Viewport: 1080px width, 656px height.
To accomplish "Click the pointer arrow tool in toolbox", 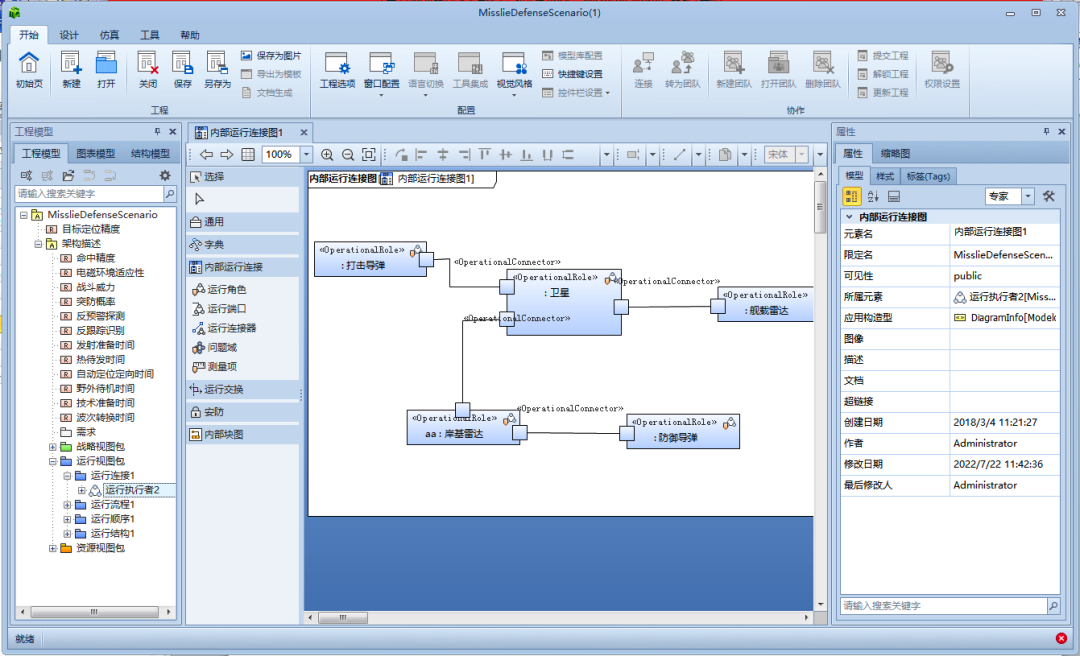I will pos(199,199).
